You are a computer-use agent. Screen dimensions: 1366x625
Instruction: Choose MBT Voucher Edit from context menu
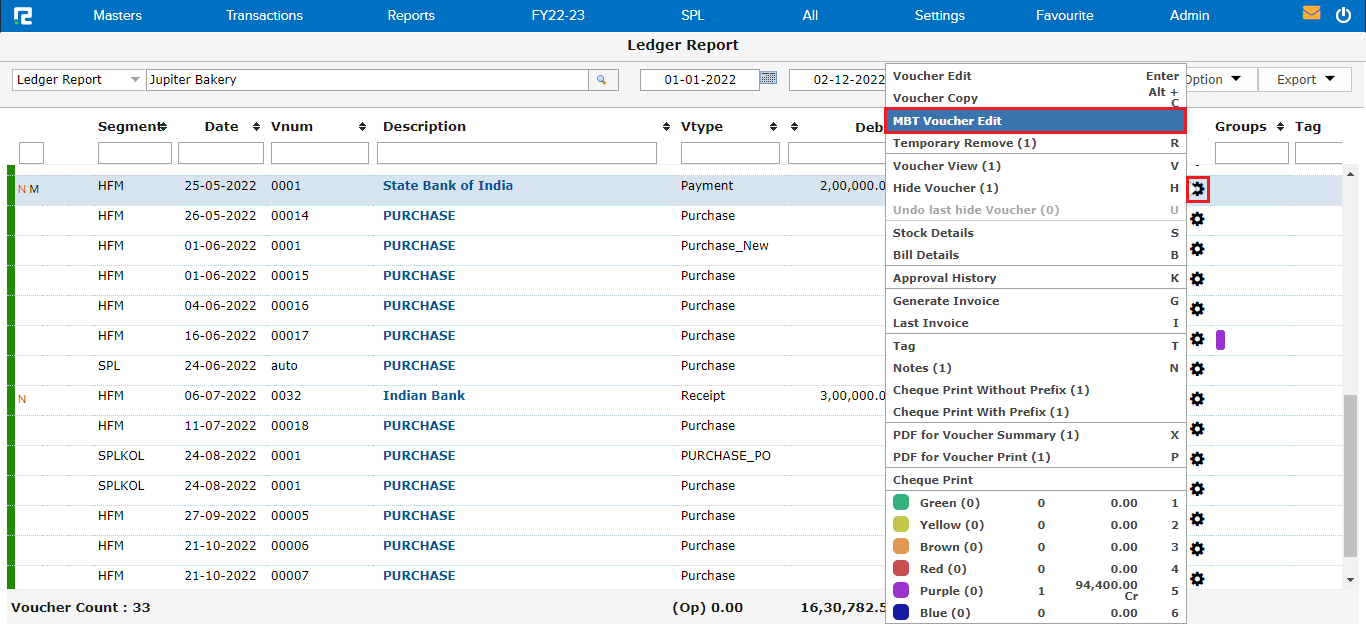point(1034,121)
